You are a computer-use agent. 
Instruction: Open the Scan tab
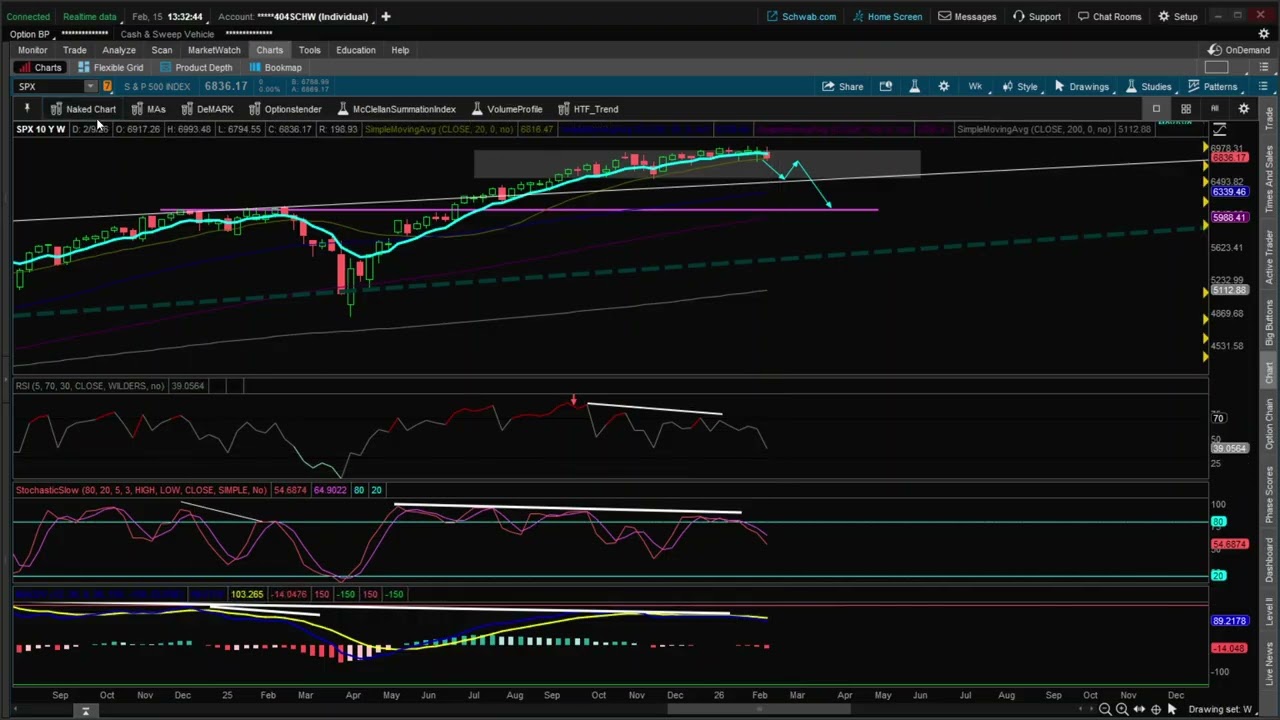click(x=161, y=50)
